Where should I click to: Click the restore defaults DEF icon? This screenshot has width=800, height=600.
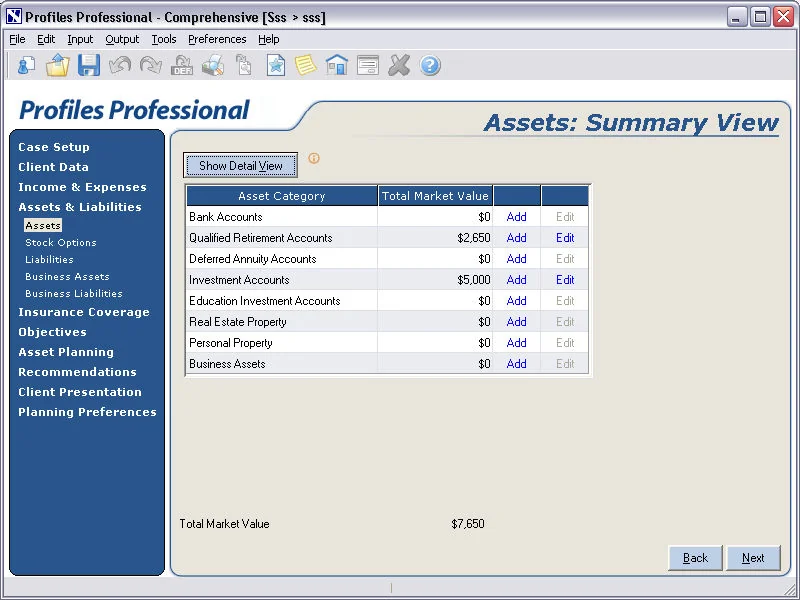pyautogui.click(x=182, y=65)
